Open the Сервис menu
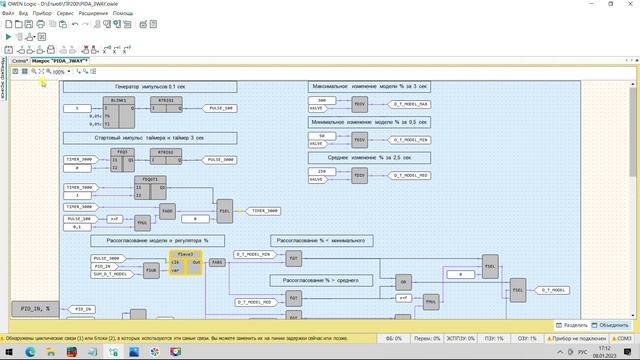The image size is (640, 360). 65,13
